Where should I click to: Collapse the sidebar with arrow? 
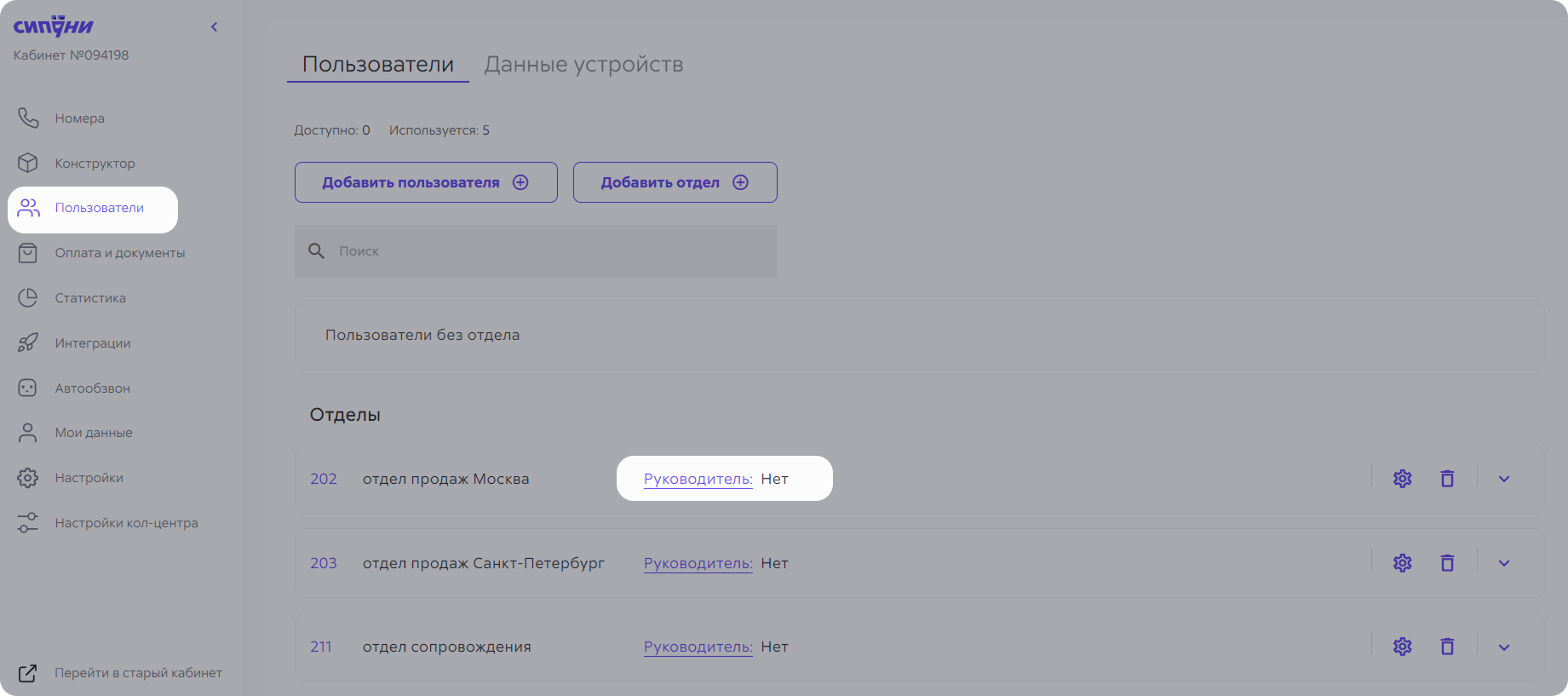pos(215,27)
